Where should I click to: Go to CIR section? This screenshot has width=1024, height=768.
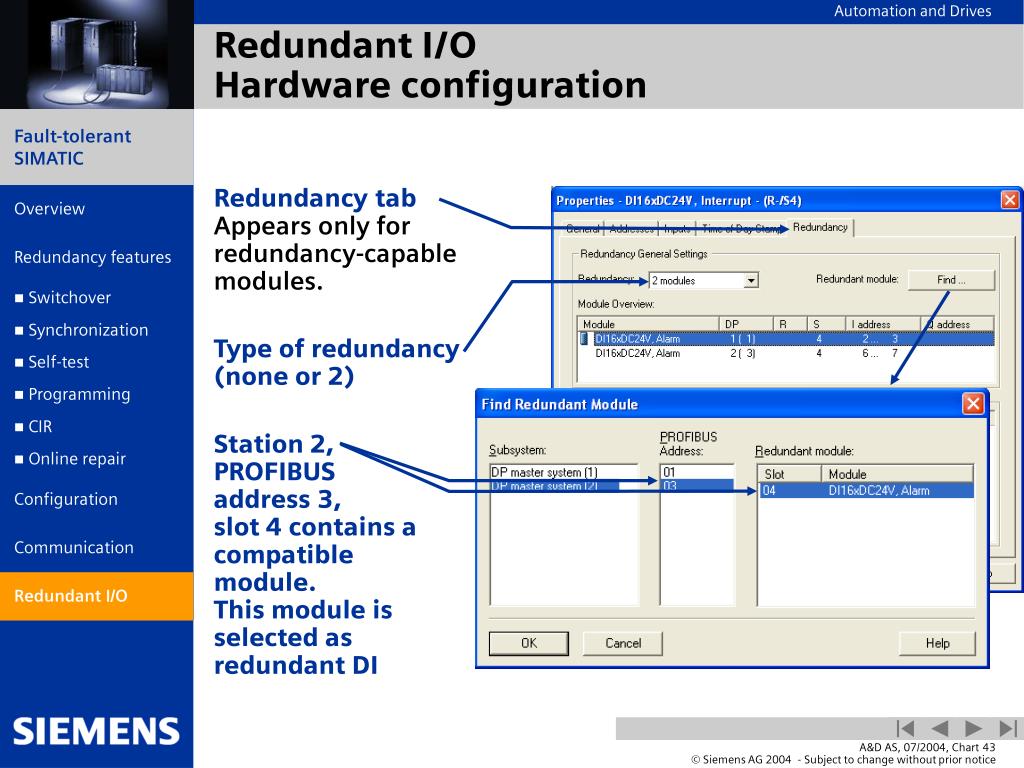coord(40,426)
